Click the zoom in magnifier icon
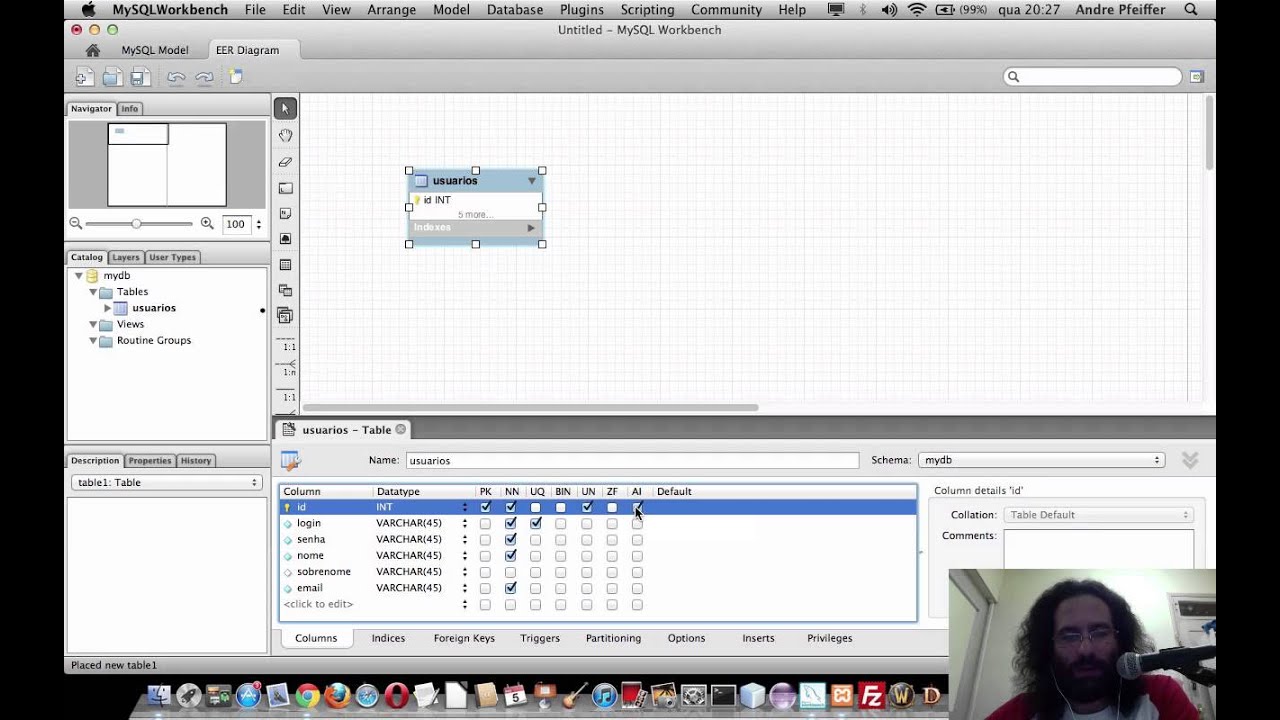 tap(207, 224)
